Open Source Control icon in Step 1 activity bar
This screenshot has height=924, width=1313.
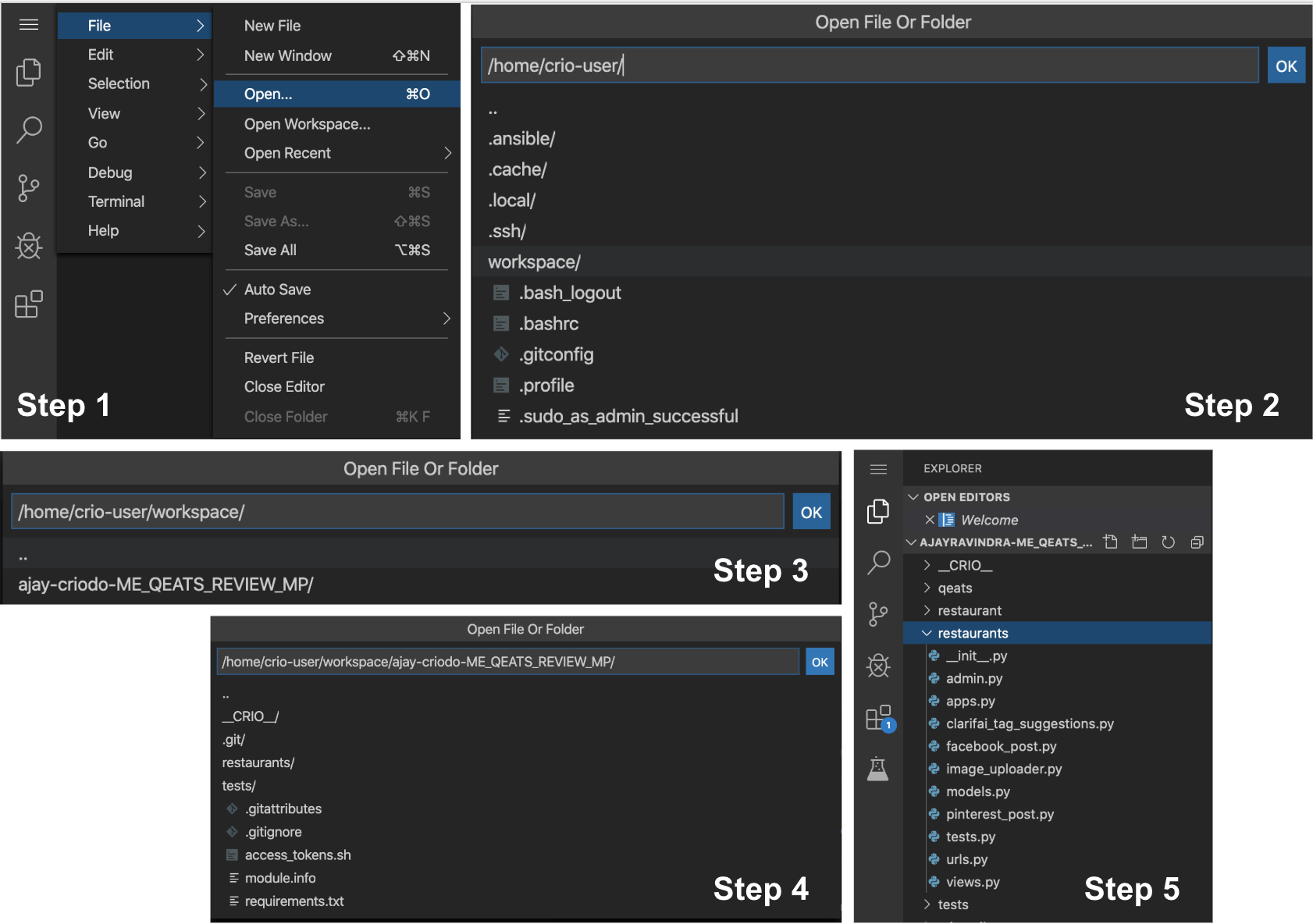coord(29,188)
